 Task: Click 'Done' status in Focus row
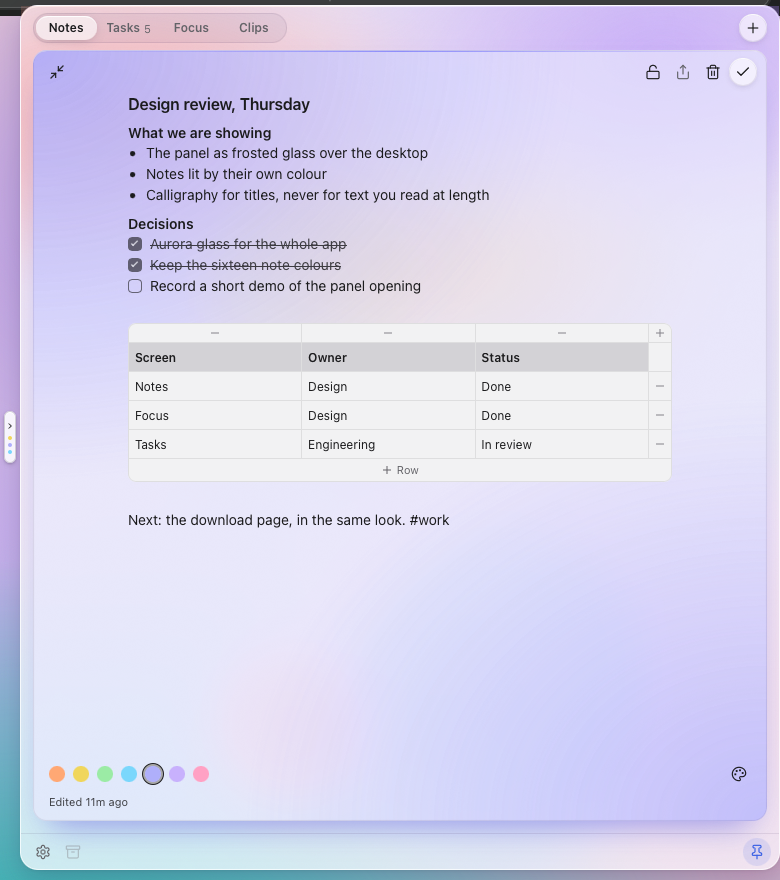pyautogui.click(x=562, y=416)
